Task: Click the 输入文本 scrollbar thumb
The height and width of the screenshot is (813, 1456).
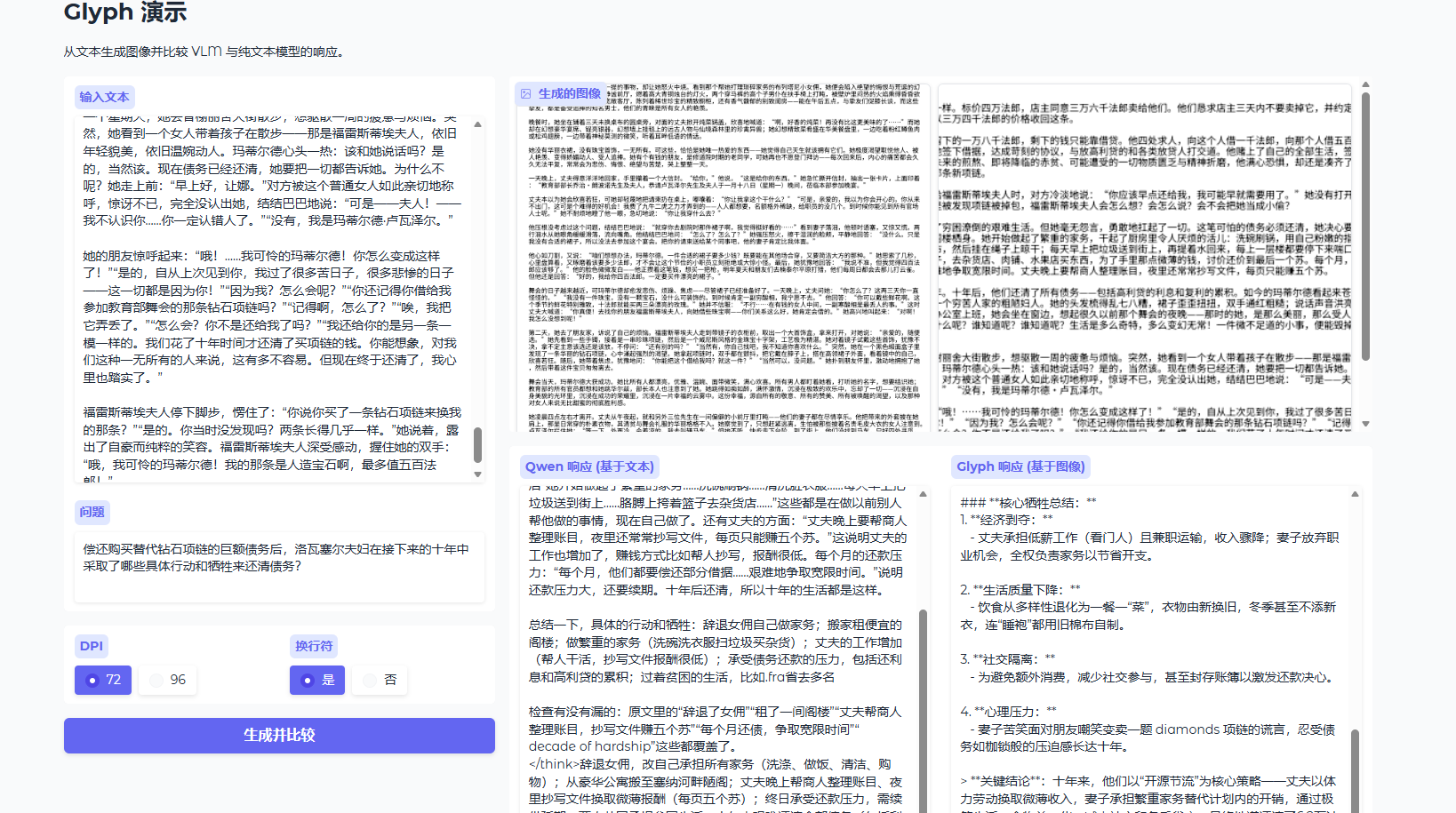Action: 477,445
